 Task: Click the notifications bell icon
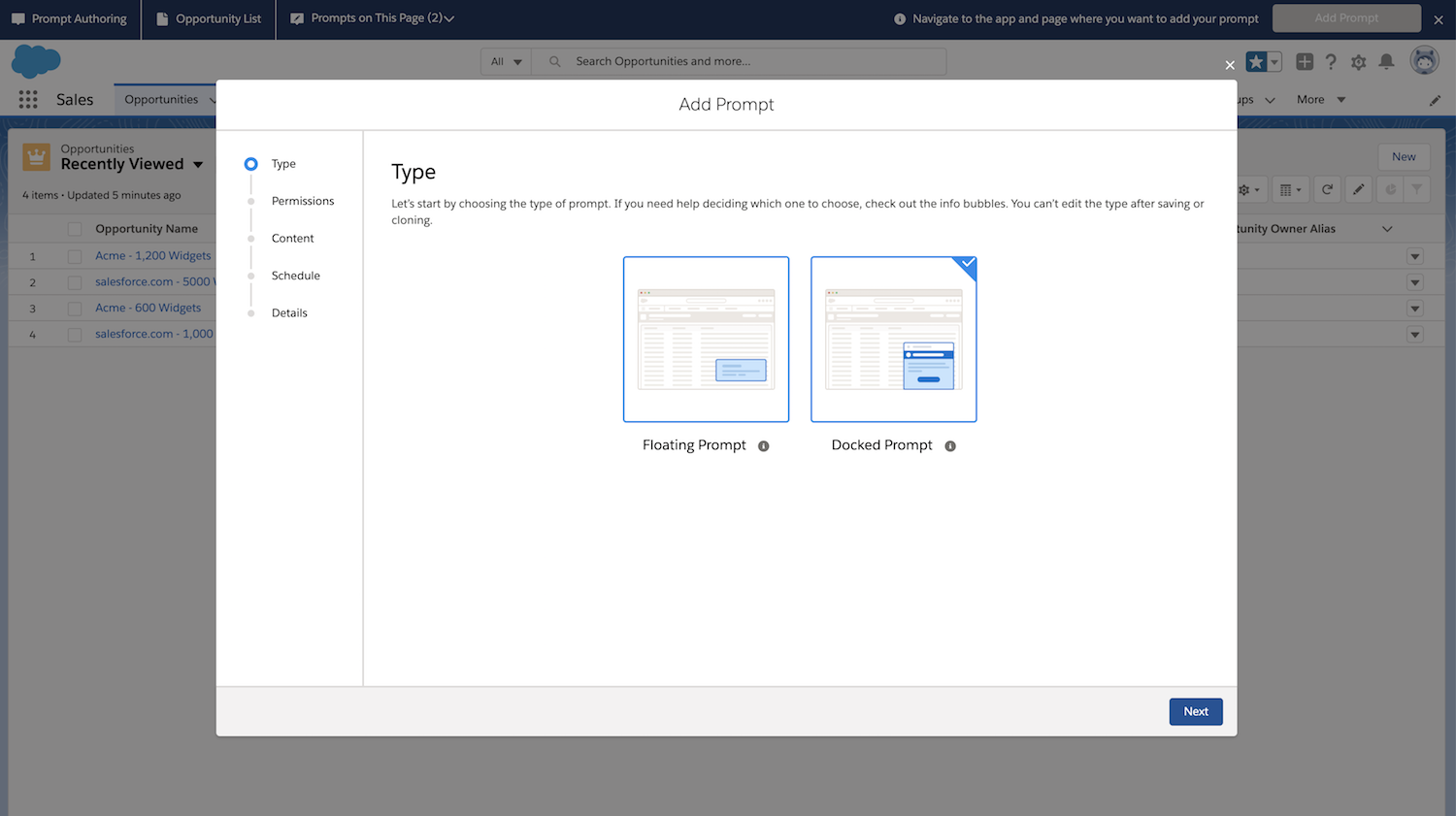click(1386, 62)
